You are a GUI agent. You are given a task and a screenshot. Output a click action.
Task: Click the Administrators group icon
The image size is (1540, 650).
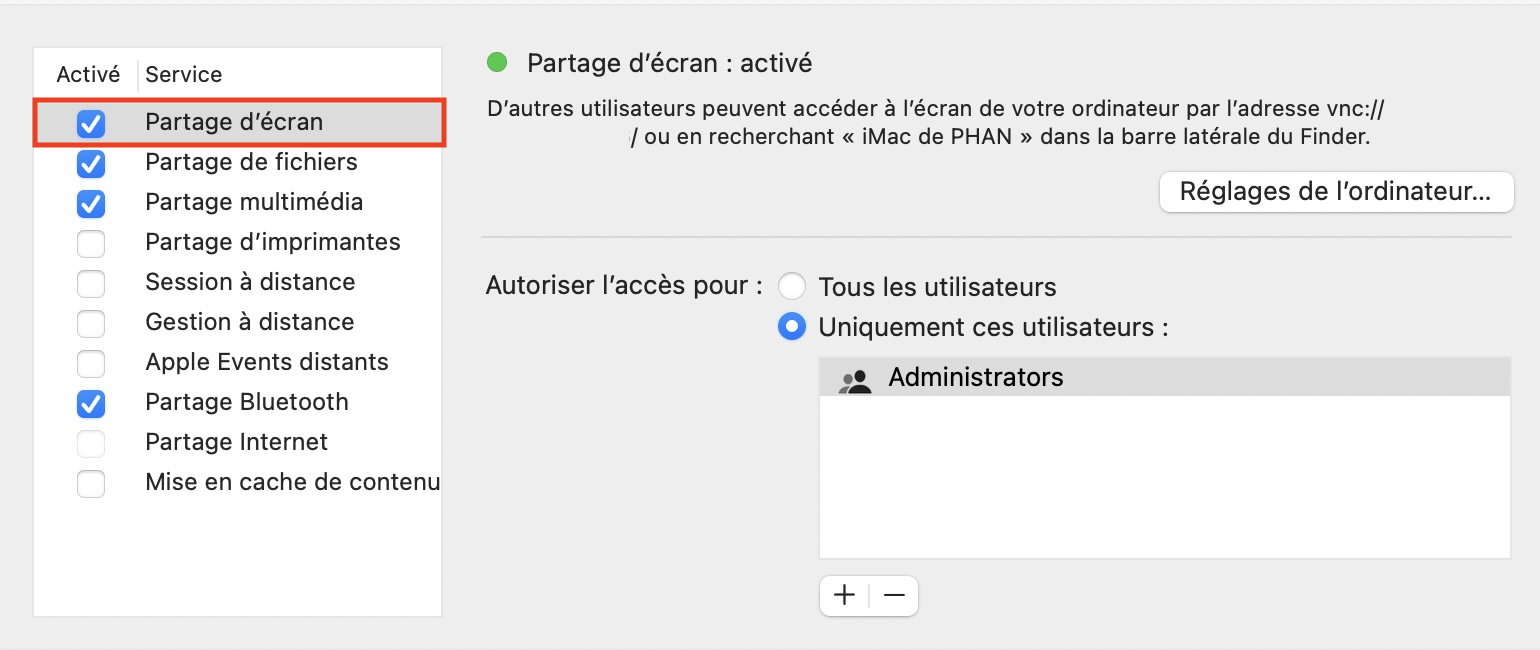point(855,380)
